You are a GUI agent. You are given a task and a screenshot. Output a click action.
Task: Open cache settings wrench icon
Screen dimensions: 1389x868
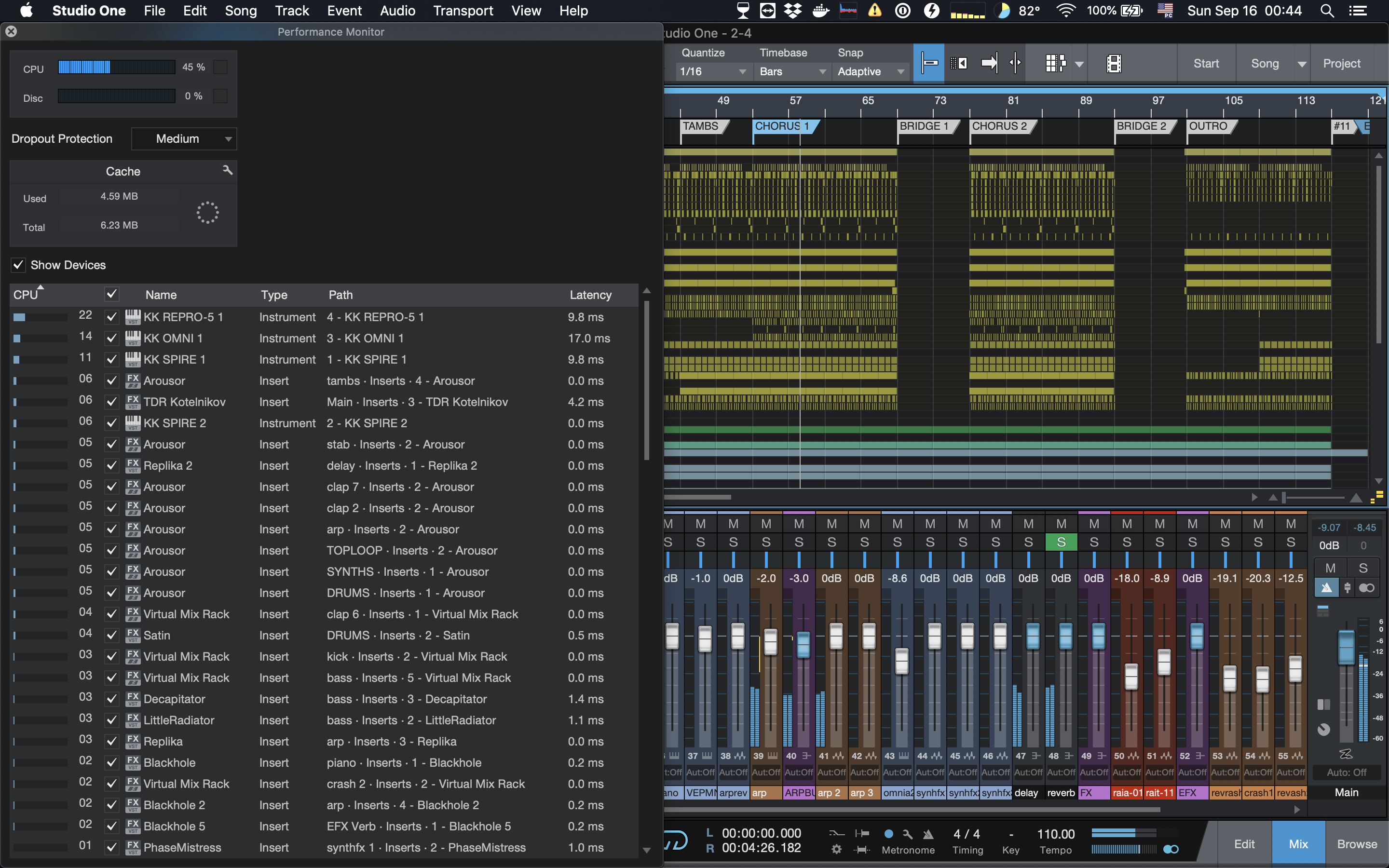pos(227,170)
